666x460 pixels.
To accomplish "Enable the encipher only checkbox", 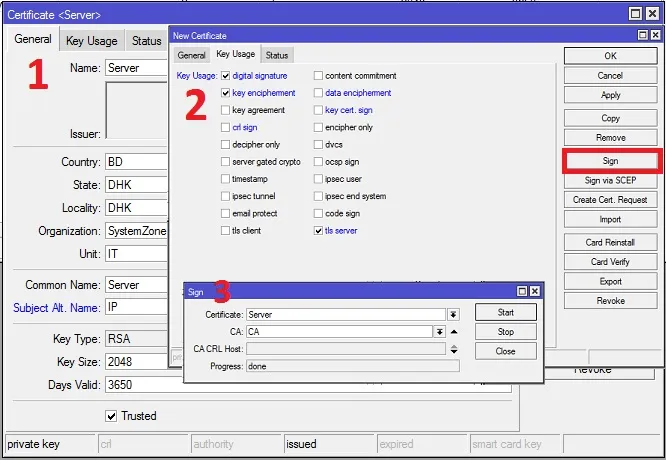I will tap(318, 127).
